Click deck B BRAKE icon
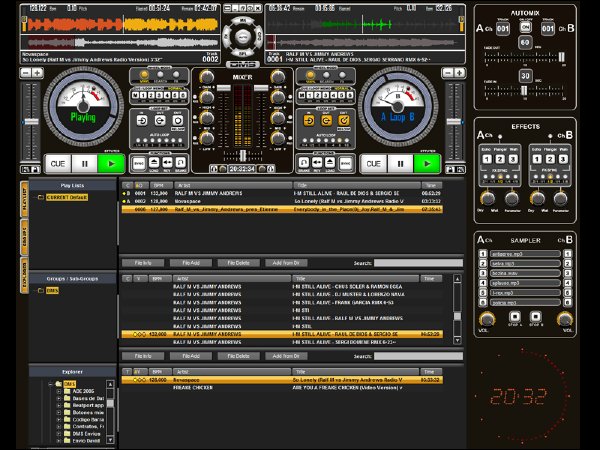Viewport: 600px width, 450px height. (304, 163)
